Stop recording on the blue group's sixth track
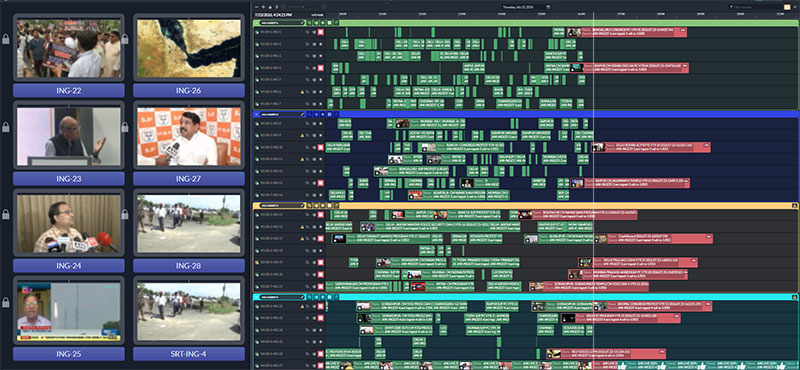 click(321, 183)
